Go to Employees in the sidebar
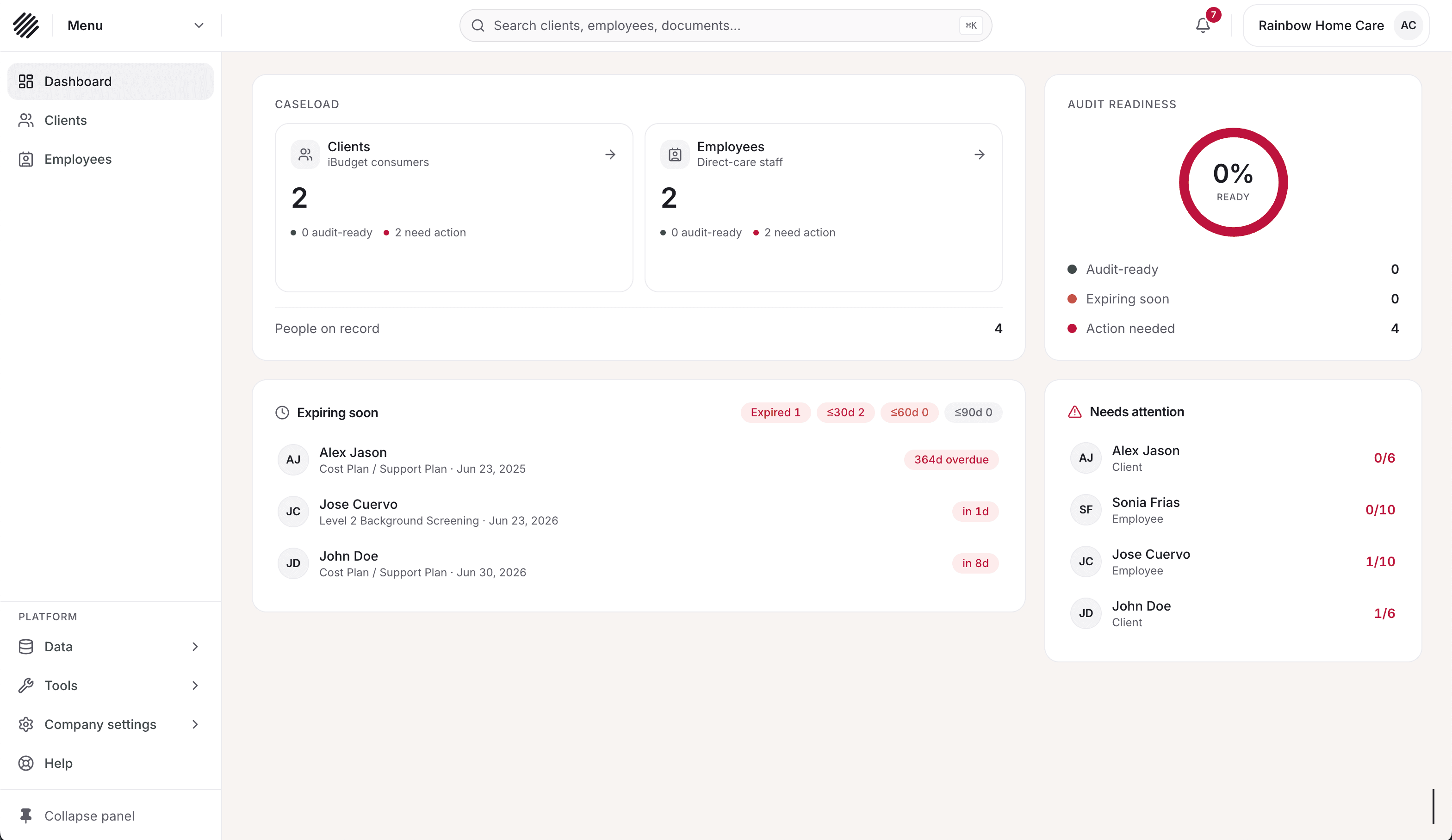Image resolution: width=1452 pixels, height=840 pixels. click(111, 159)
